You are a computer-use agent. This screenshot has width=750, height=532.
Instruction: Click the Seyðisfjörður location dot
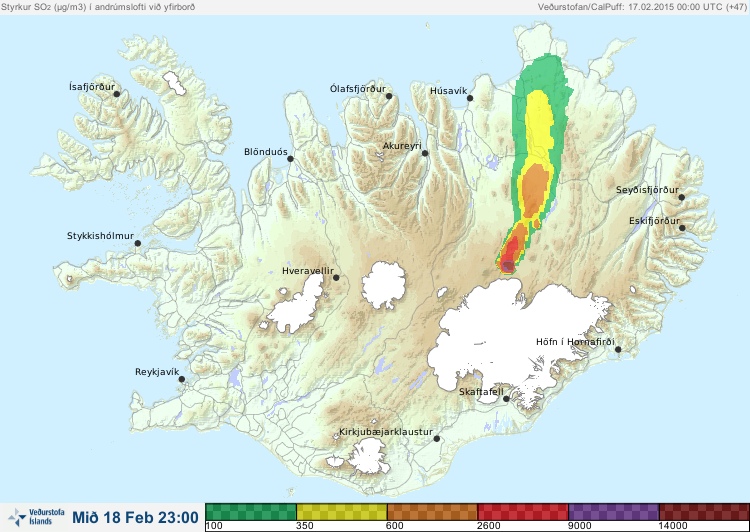coord(682,197)
